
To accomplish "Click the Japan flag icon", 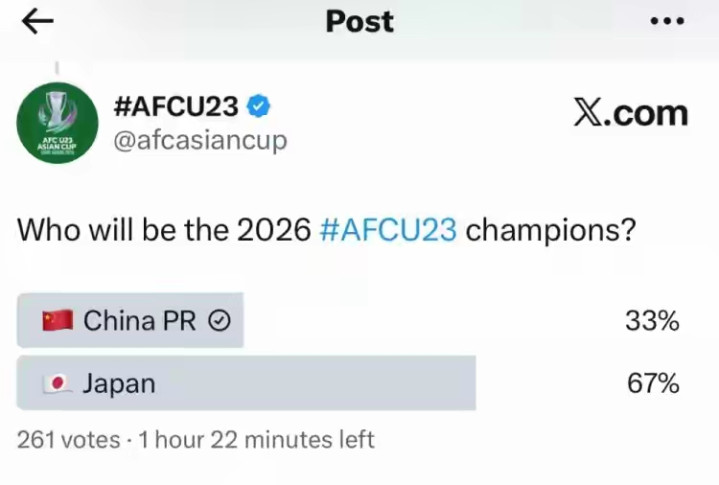I will click(x=58, y=382).
